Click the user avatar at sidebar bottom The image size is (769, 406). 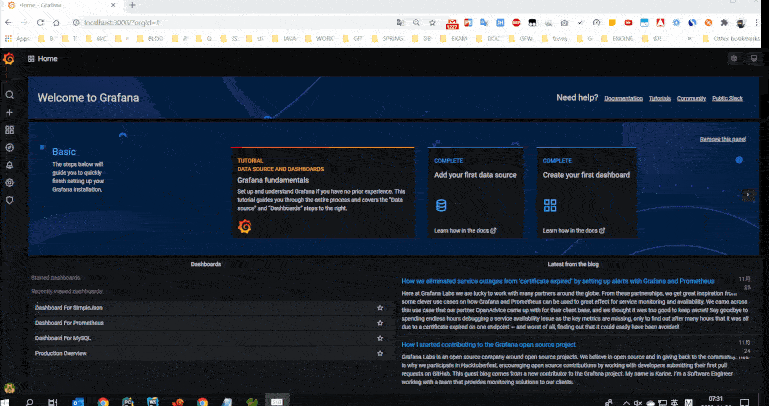point(9,388)
